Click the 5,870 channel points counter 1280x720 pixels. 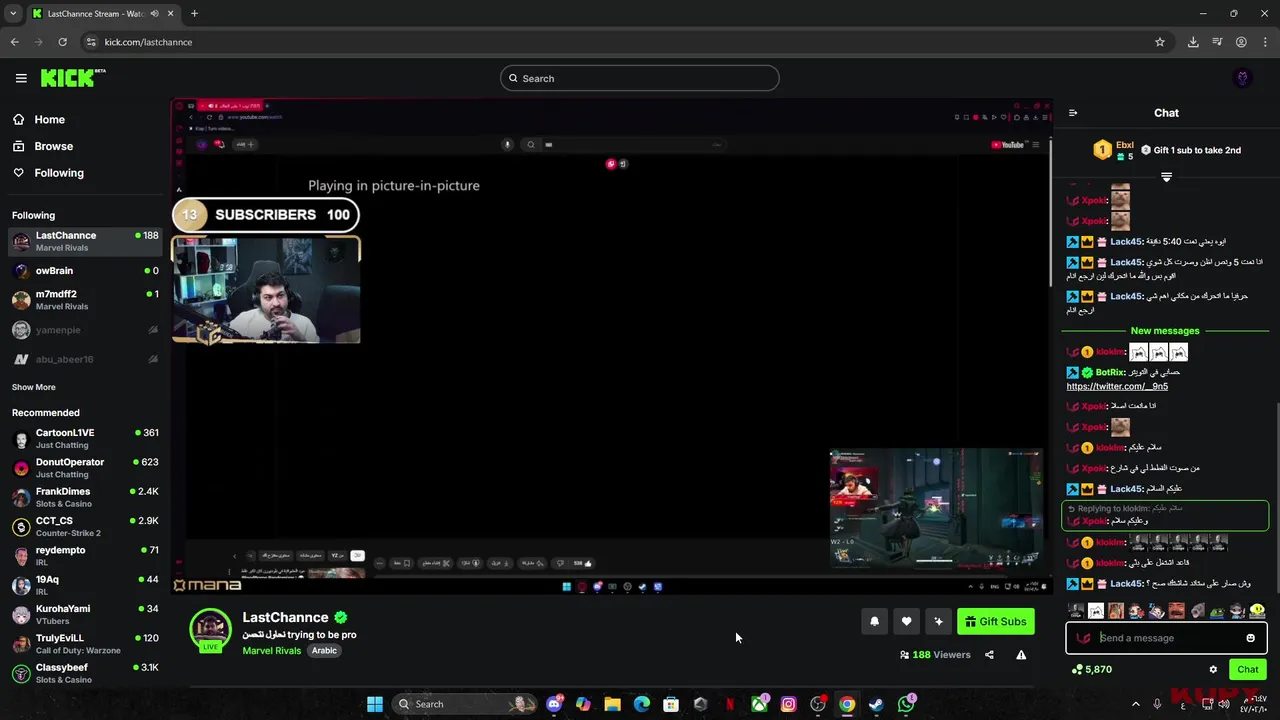[x=1091, y=670]
